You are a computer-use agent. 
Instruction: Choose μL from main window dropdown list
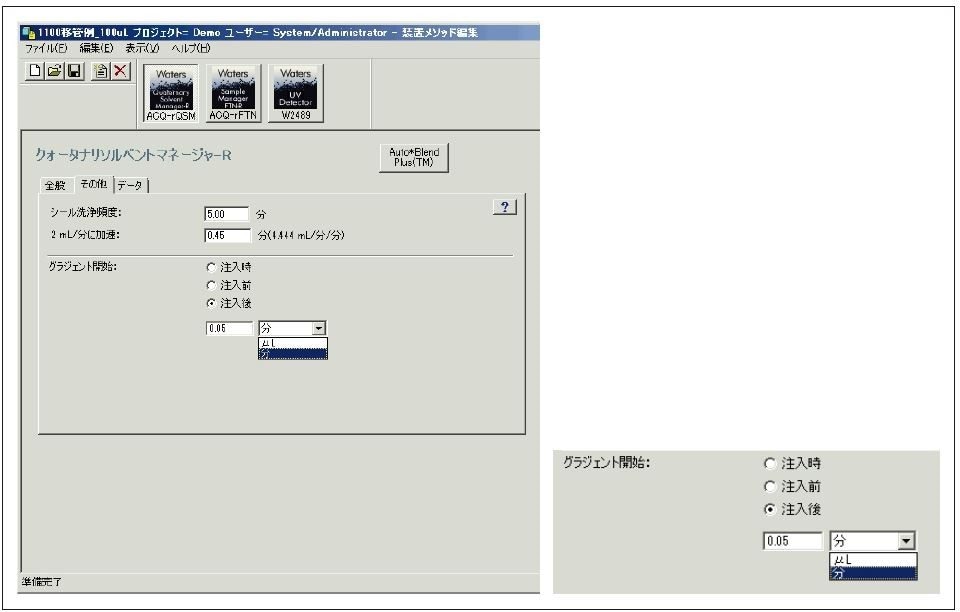click(x=293, y=343)
